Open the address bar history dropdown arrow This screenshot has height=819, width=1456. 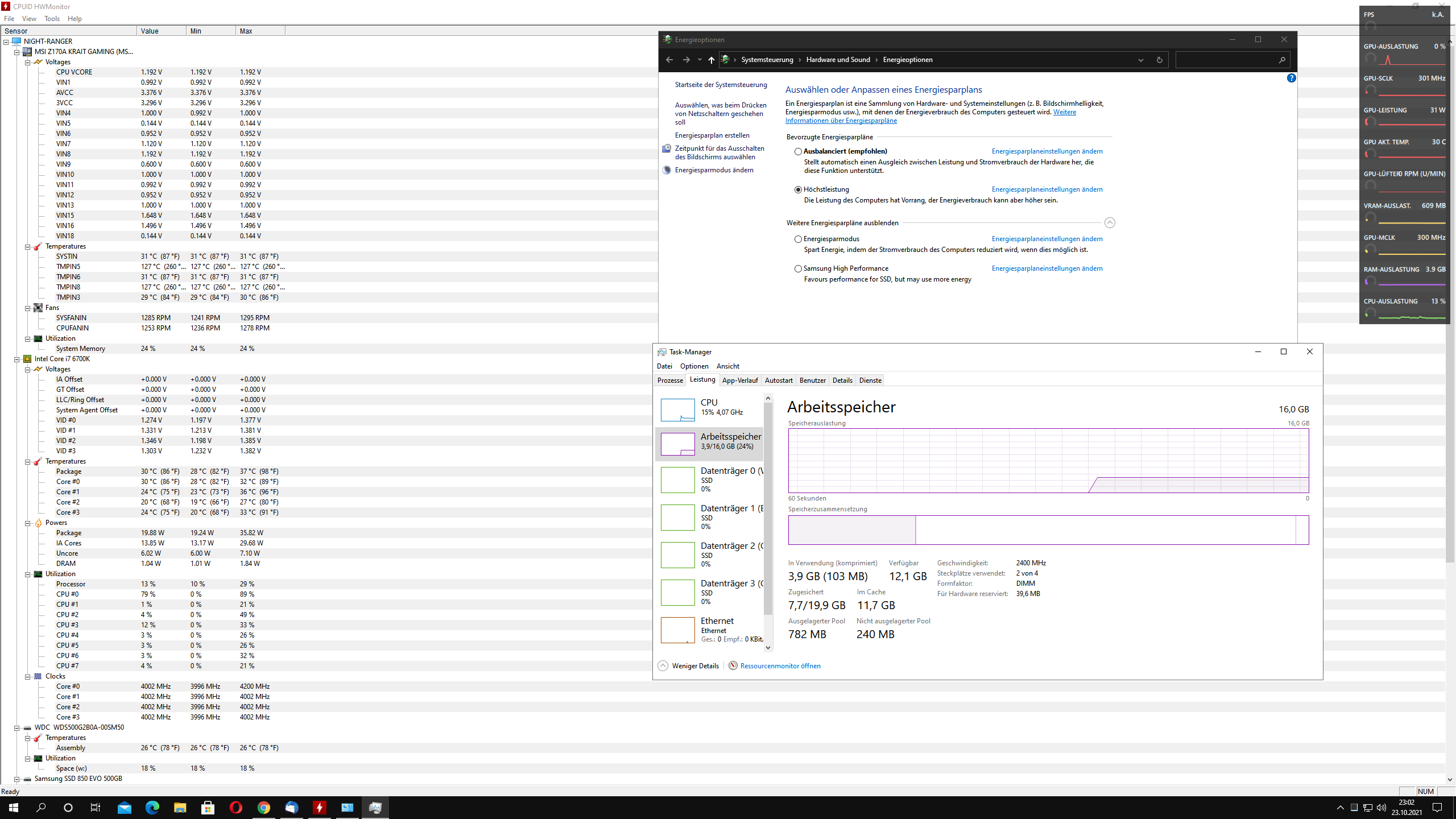click(x=1140, y=60)
